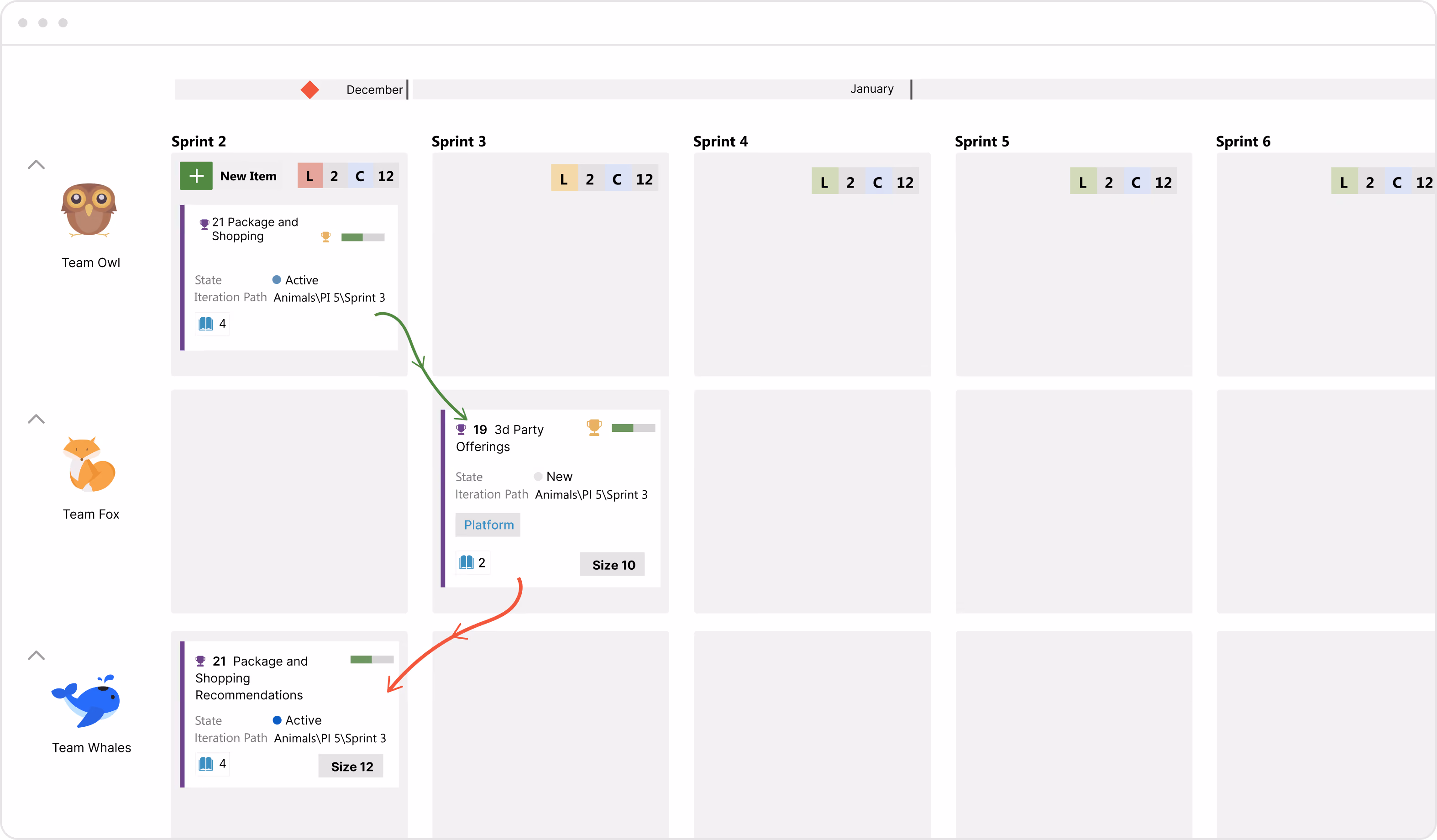Select the Sprint 6 column header
This screenshot has height=840, width=1437.
(x=1243, y=142)
